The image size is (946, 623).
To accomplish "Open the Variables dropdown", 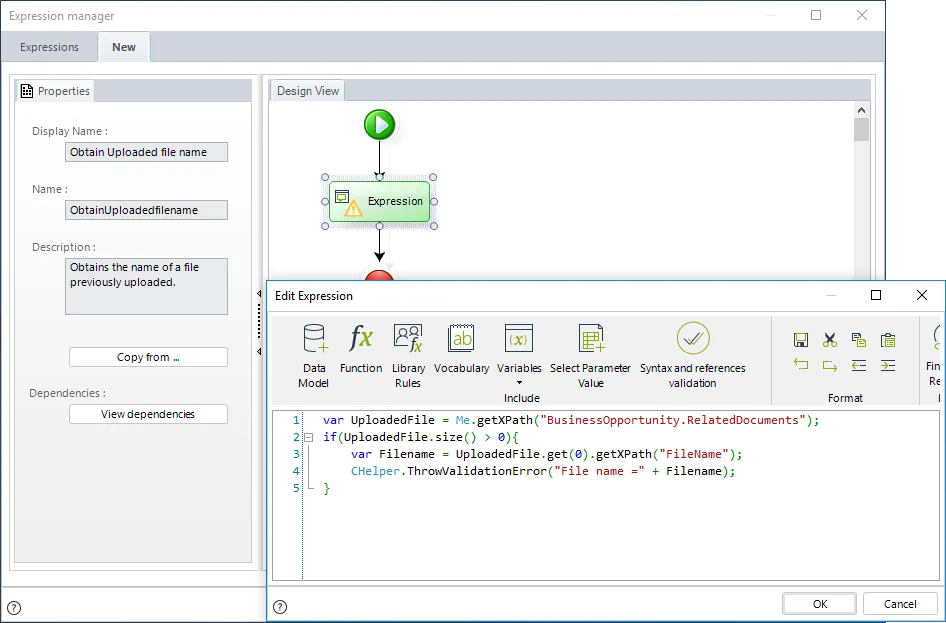I will (x=519, y=355).
